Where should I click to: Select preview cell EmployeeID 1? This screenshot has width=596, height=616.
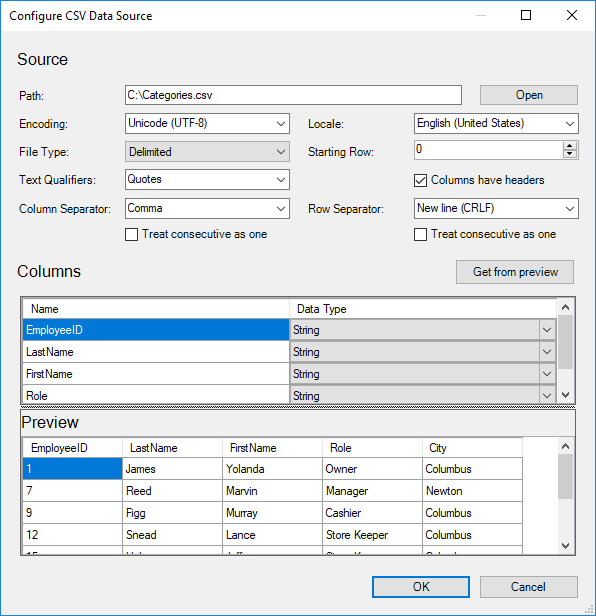coord(72,469)
